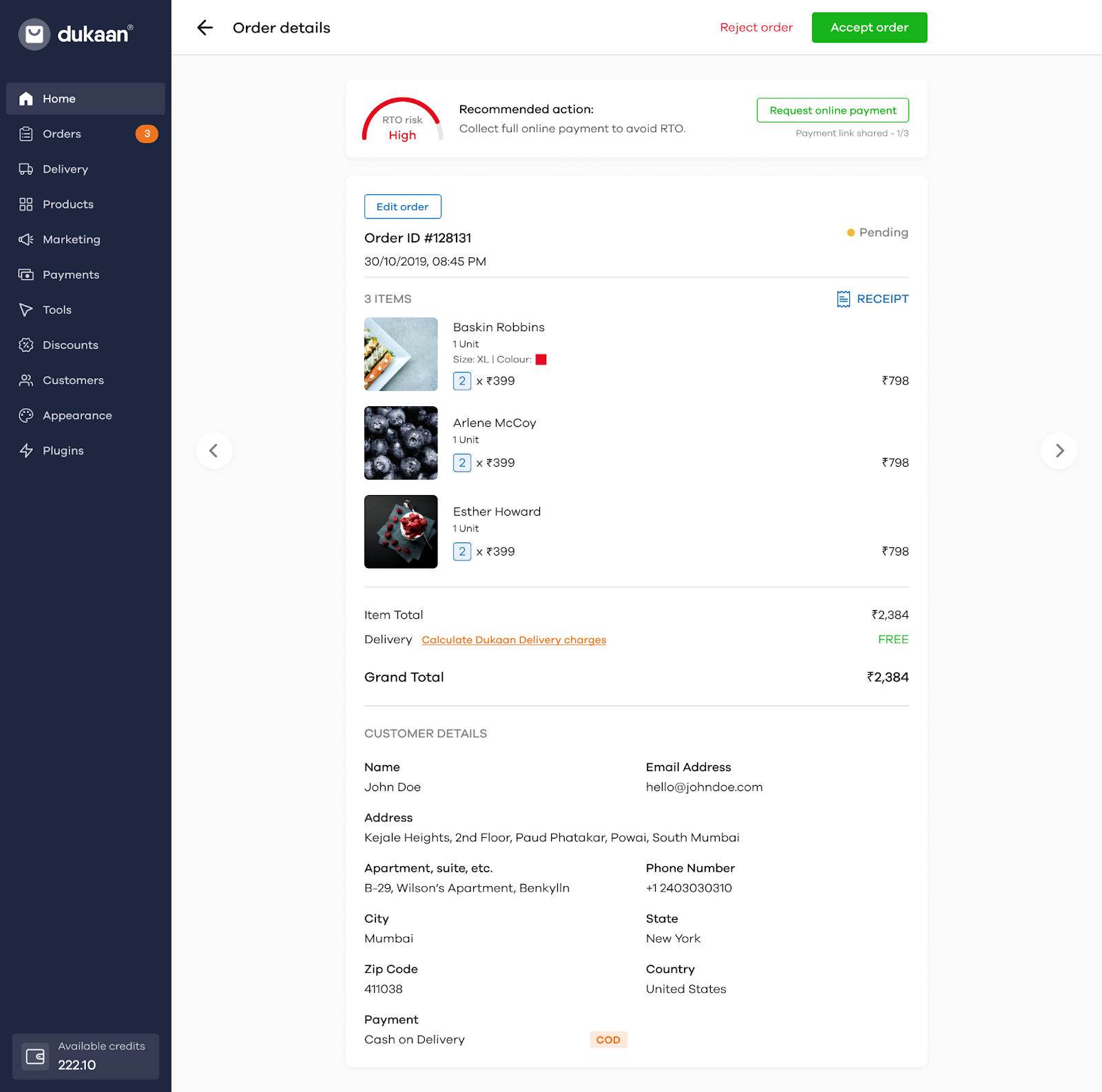Click the 'Payment link shared - 1/3' text
The height and width of the screenshot is (1092, 1102).
coord(852,134)
